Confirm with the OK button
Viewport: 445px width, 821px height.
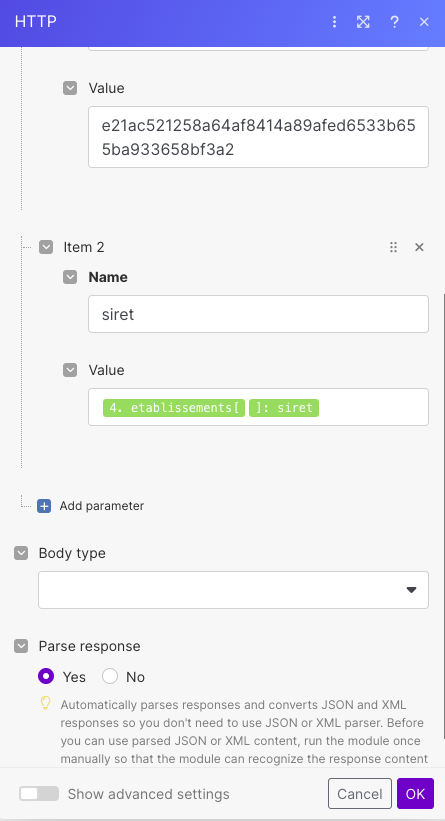click(x=415, y=794)
